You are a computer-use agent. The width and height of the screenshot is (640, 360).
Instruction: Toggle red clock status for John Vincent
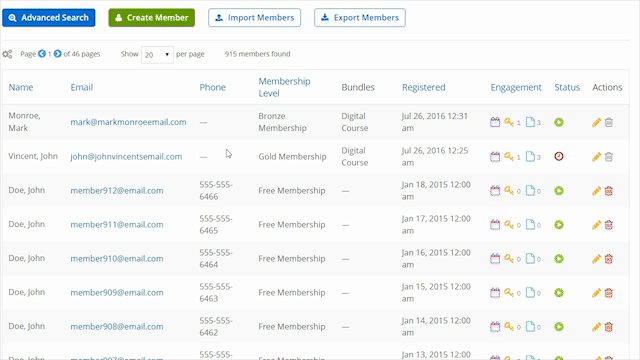click(559, 156)
